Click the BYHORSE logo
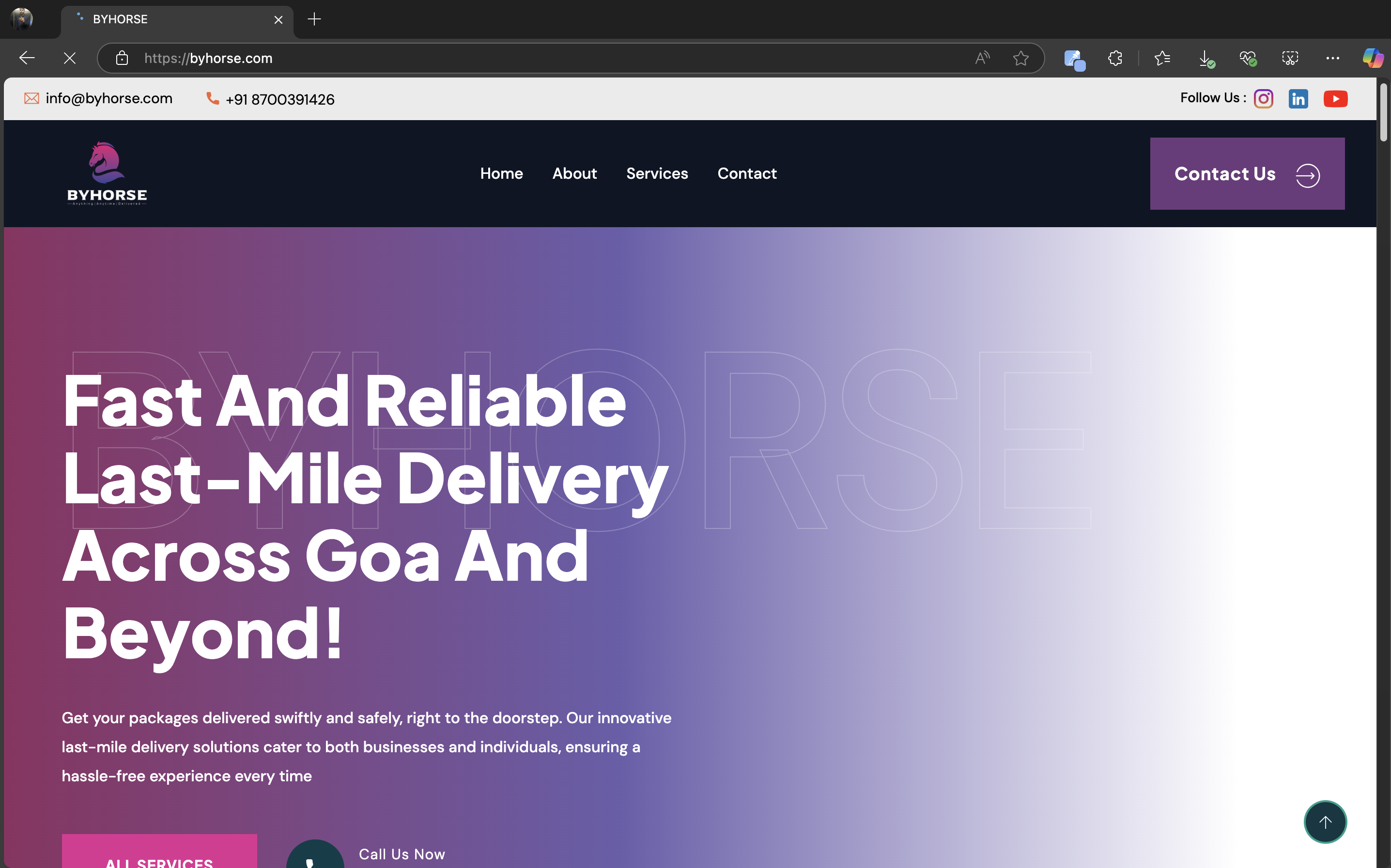This screenshot has height=868, width=1391. pyautogui.click(x=107, y=173)
